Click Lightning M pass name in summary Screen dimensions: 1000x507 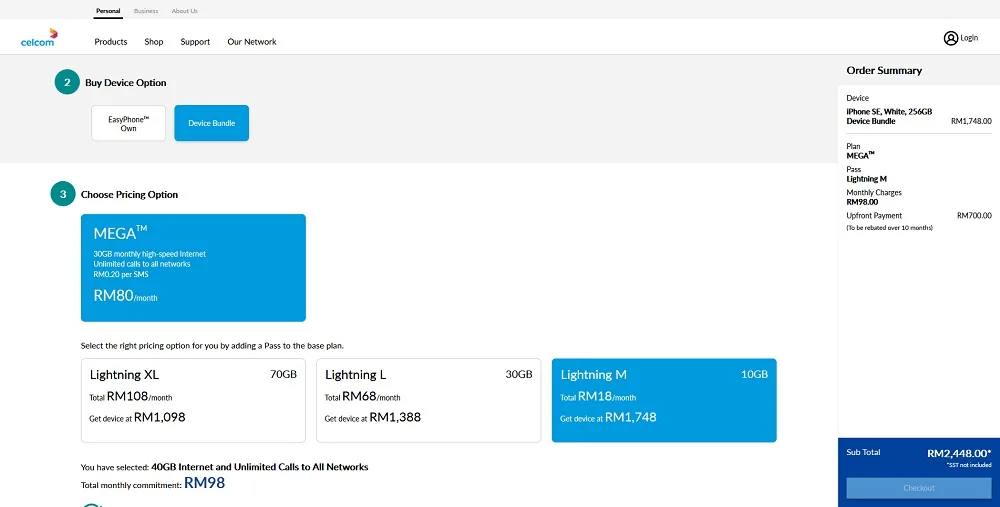866,179
